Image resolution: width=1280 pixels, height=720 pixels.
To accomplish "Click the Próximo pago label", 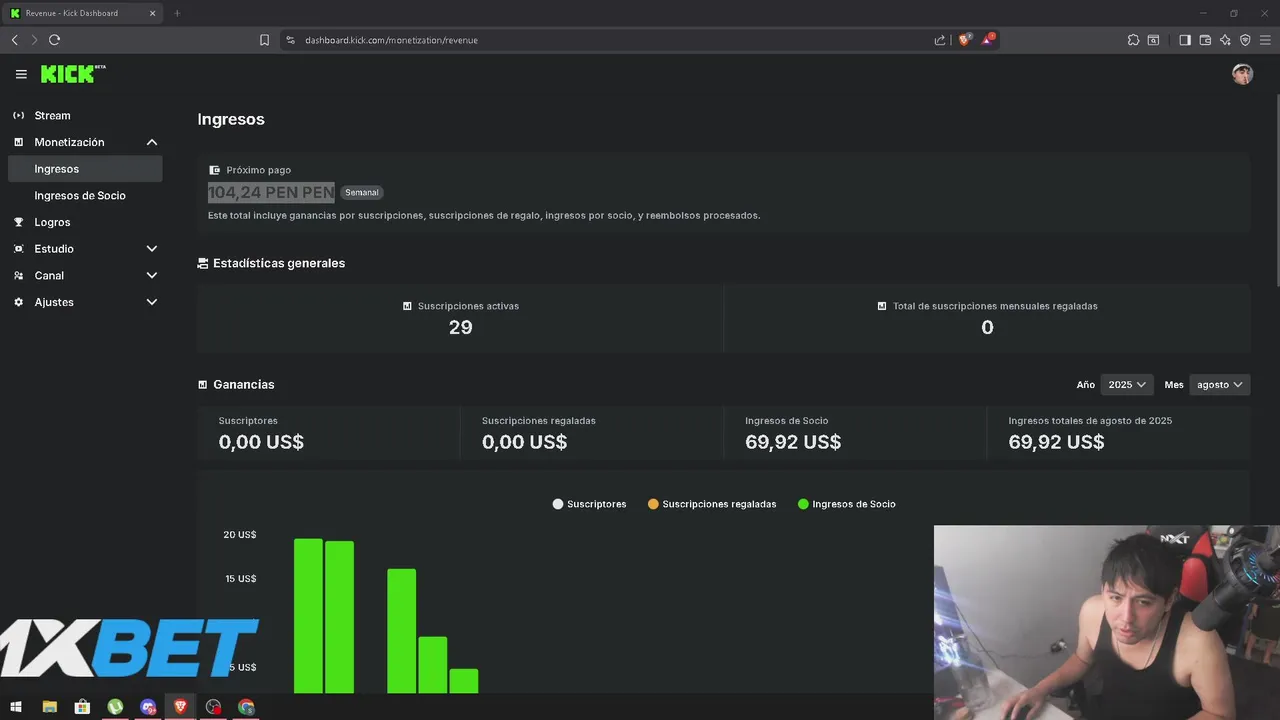I will pos(258,170).
